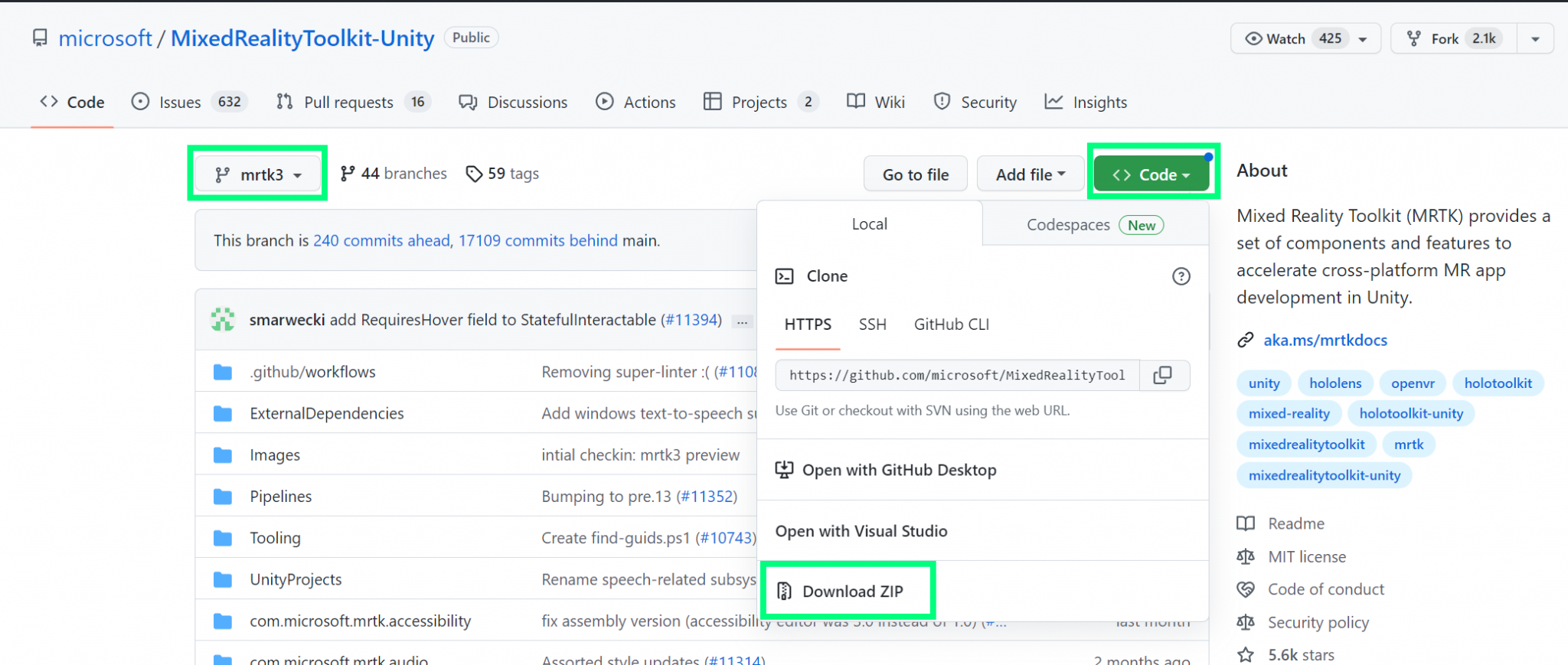Select the hololens topic tag
Image resolution: width=1568 pixels, height=665 pixels.
(x=1334, y=383)
